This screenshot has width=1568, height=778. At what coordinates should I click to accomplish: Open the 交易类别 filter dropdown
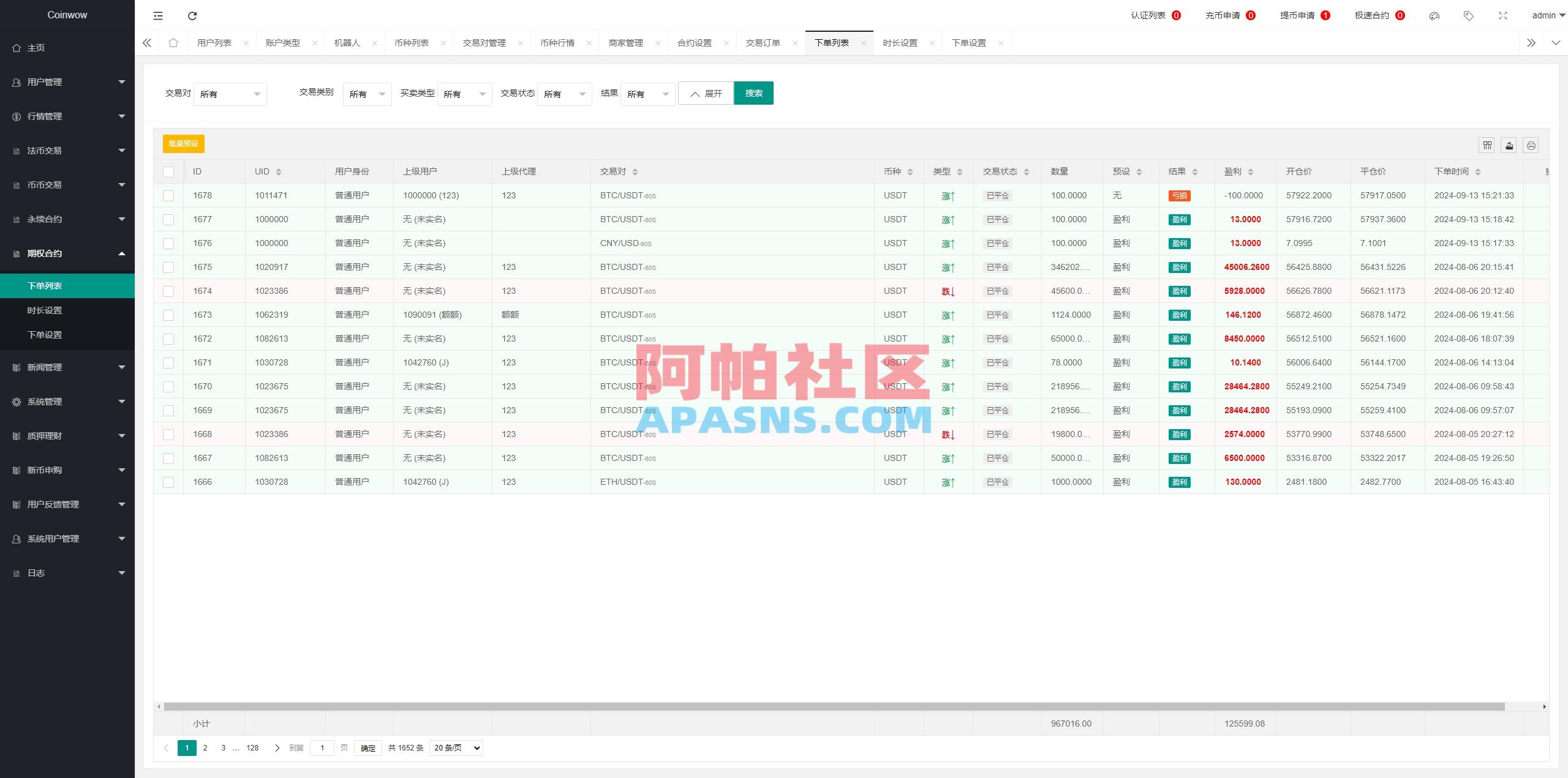tap(367, 94)
